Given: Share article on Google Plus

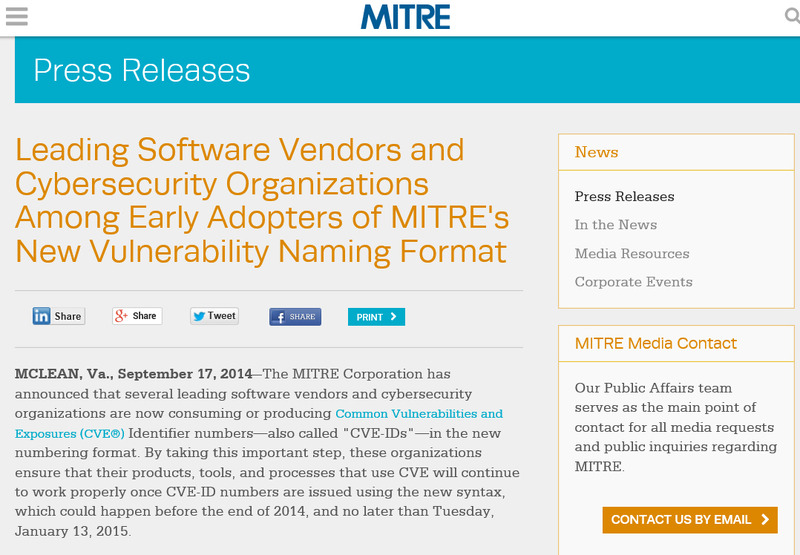Looking at the screenshot, I should [x=137, y=316].
